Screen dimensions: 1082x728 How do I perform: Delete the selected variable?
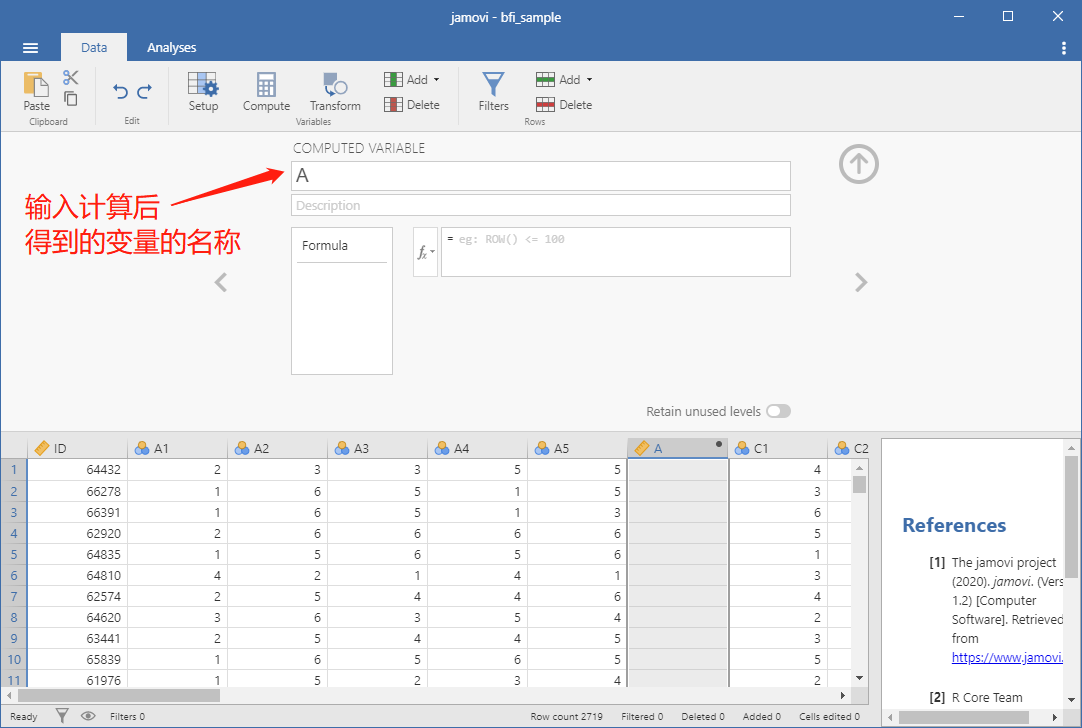(x=412, y=105)
